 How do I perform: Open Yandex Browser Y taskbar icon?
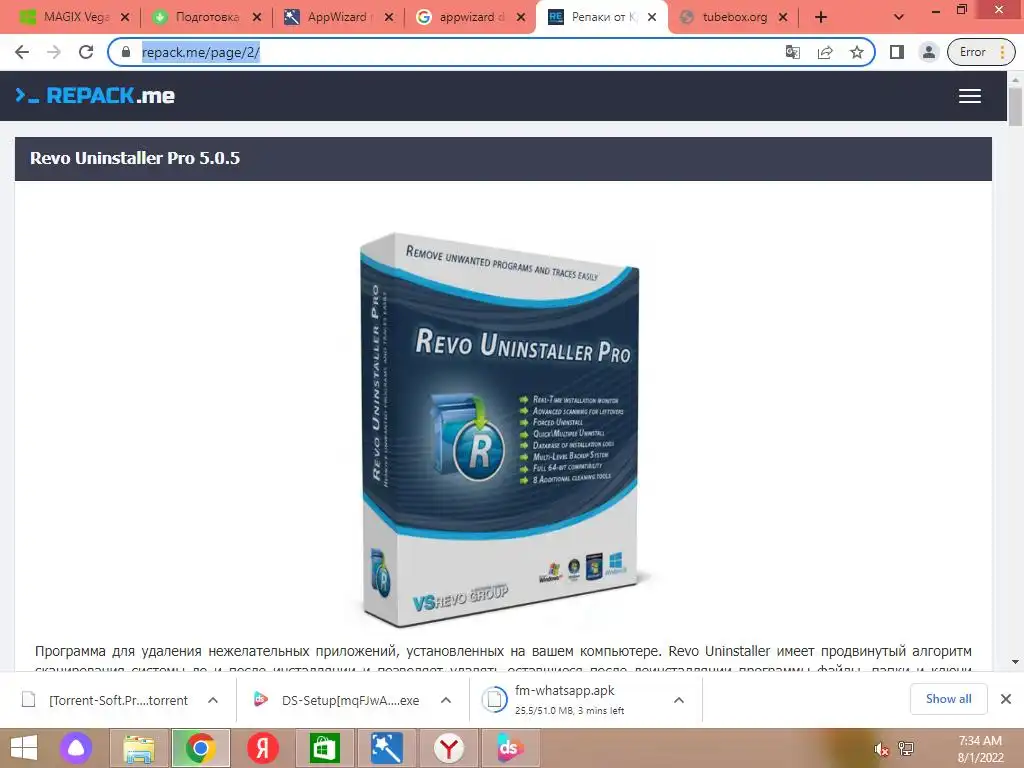(x=449, y=748)
